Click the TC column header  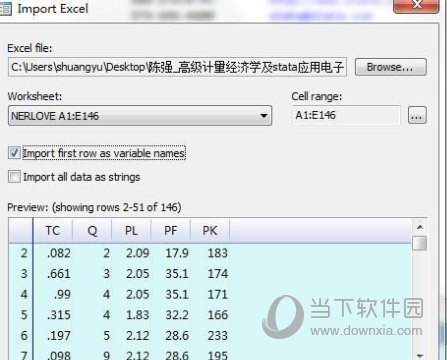pyautogui.click(x=53, y=230)
